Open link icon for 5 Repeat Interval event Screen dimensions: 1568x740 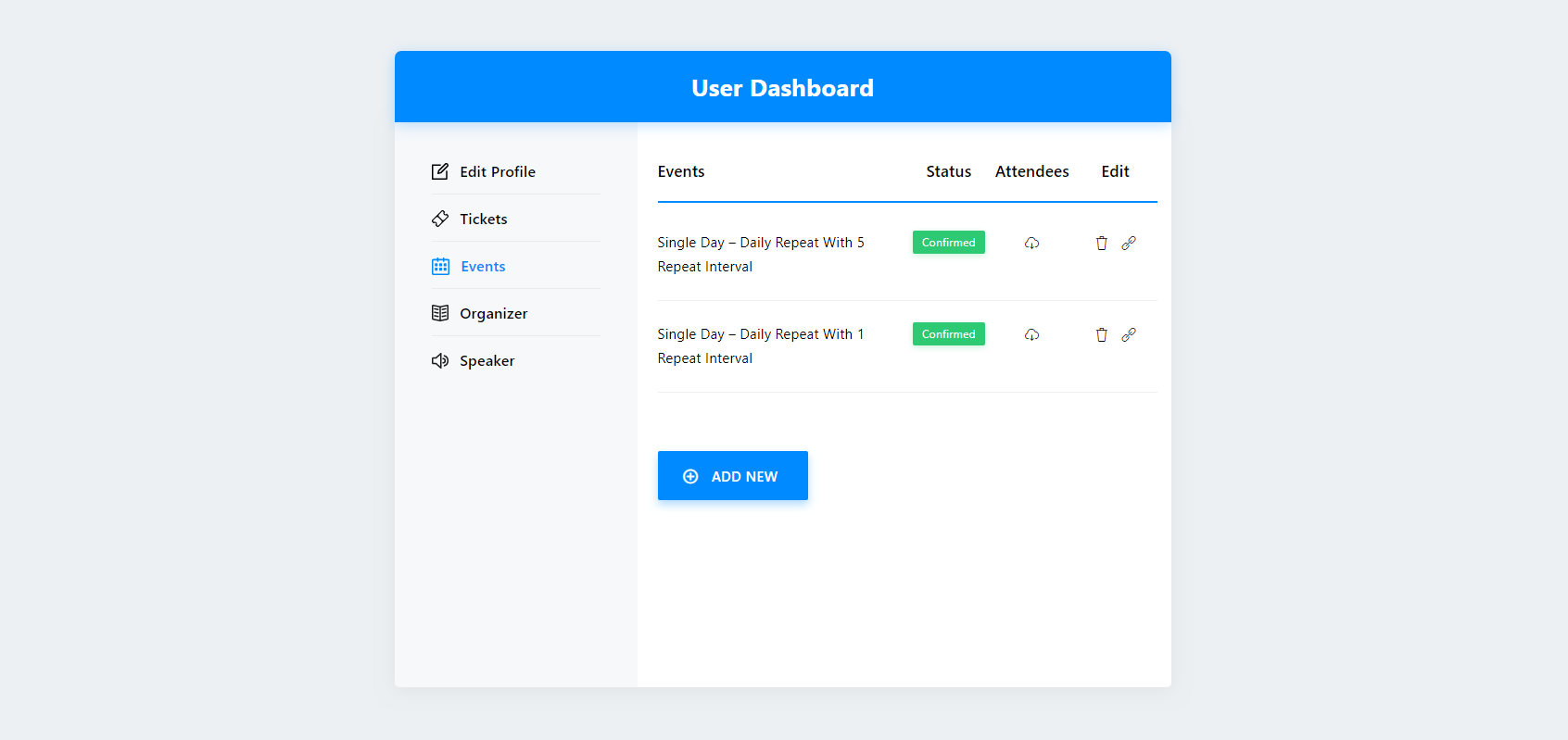(x=1129, y=243)
